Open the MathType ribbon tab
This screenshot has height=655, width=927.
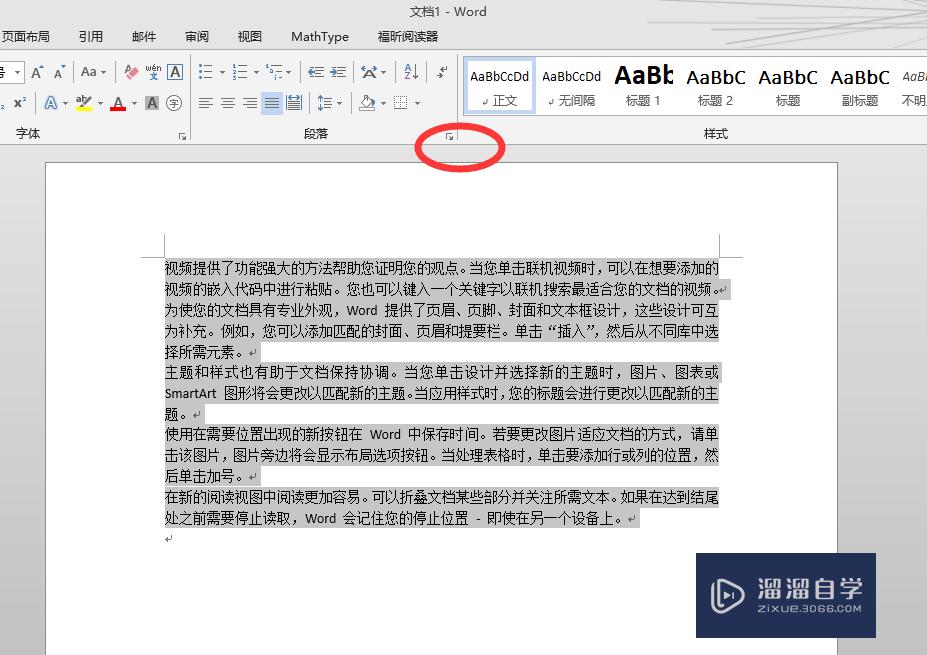point(319,36)
